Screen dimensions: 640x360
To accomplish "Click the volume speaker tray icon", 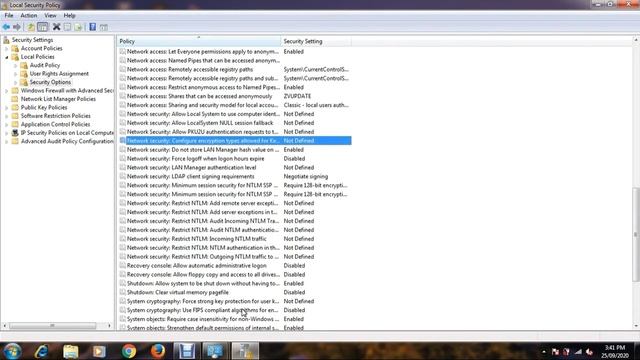I will [x=589, y=351].
